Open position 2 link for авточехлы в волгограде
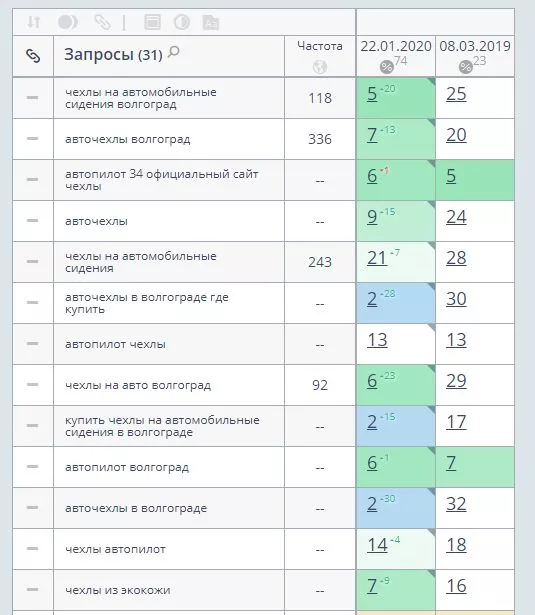Viewport: 535px width, 615px height. point(372,504)
